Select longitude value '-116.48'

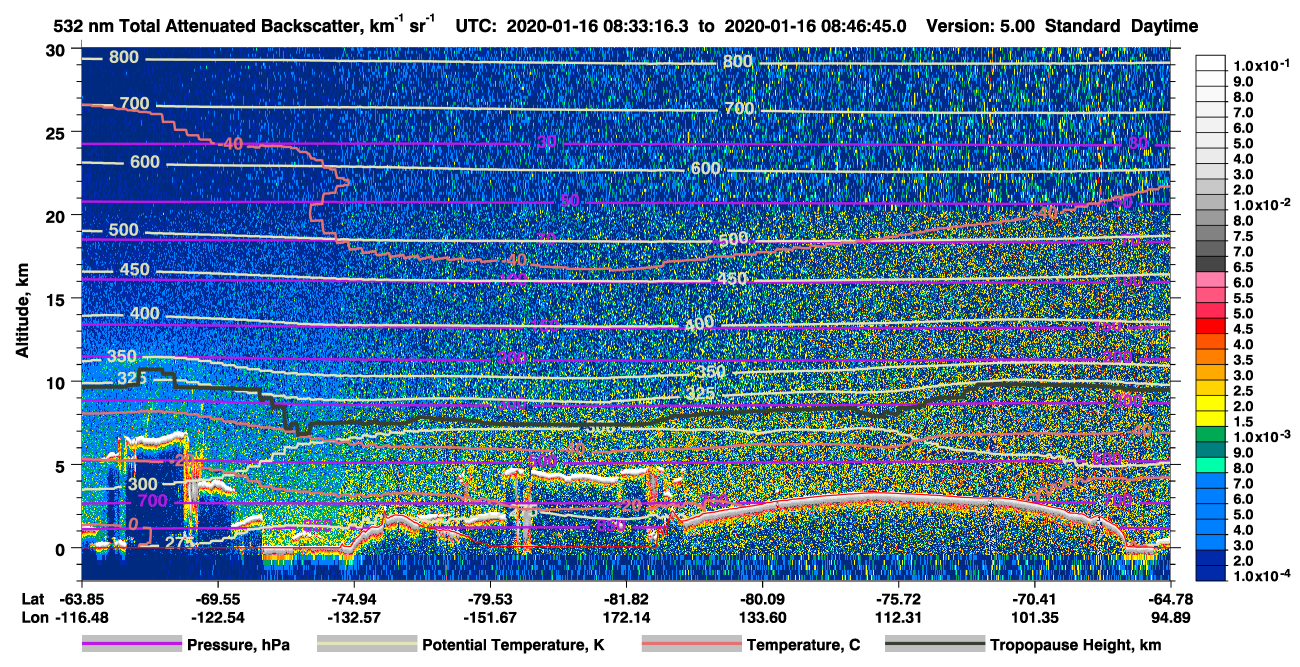[x=84, y=616]
